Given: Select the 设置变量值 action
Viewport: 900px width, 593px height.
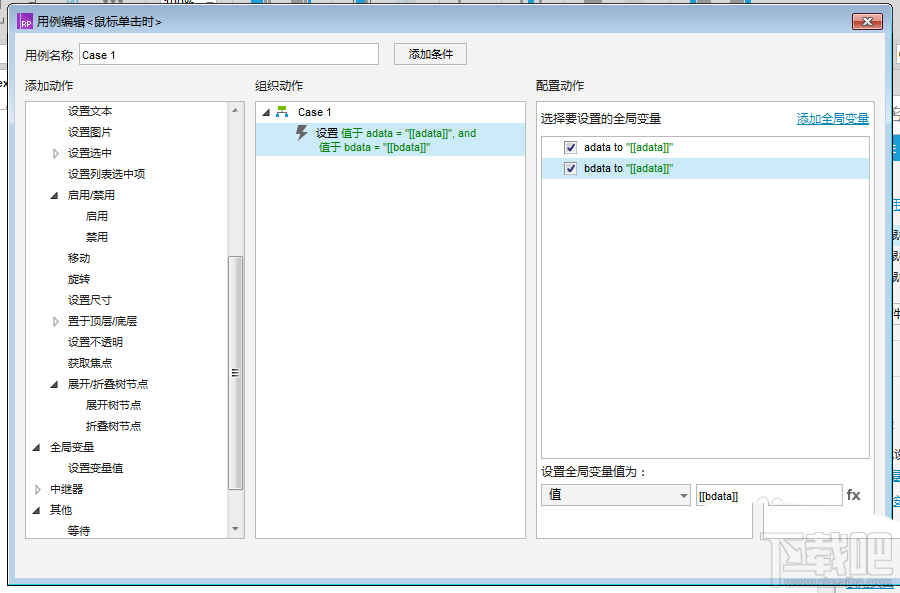Looking at the screenshot, I should pyautogui.click(x=95, y=468).
